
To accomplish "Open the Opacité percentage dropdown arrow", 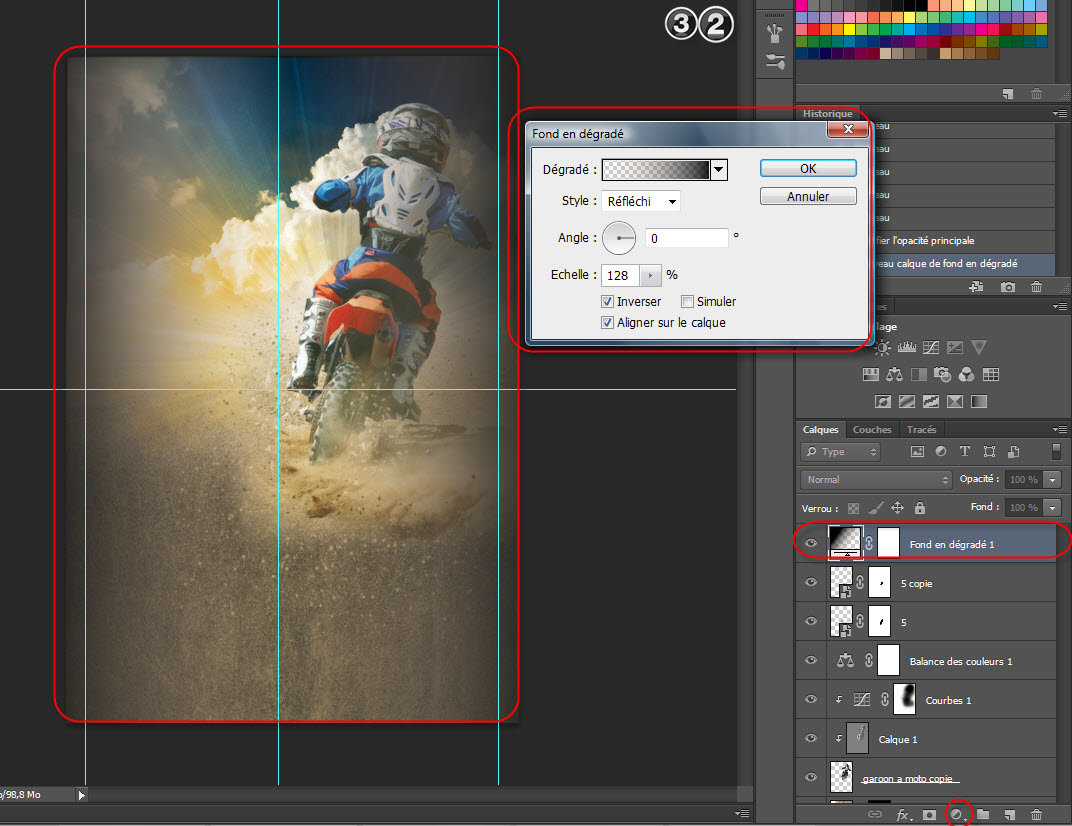I will coord(1052,480).
